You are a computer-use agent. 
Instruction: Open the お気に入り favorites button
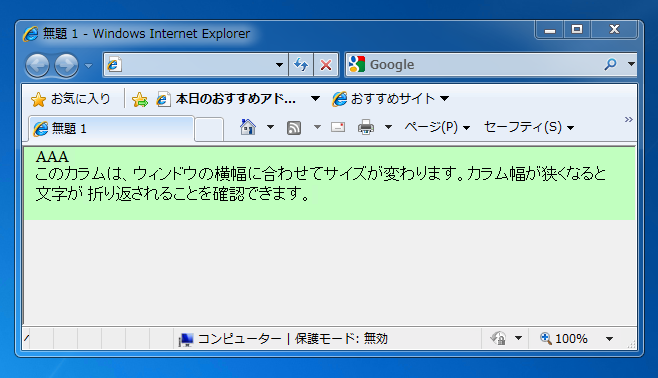point(70,99)
